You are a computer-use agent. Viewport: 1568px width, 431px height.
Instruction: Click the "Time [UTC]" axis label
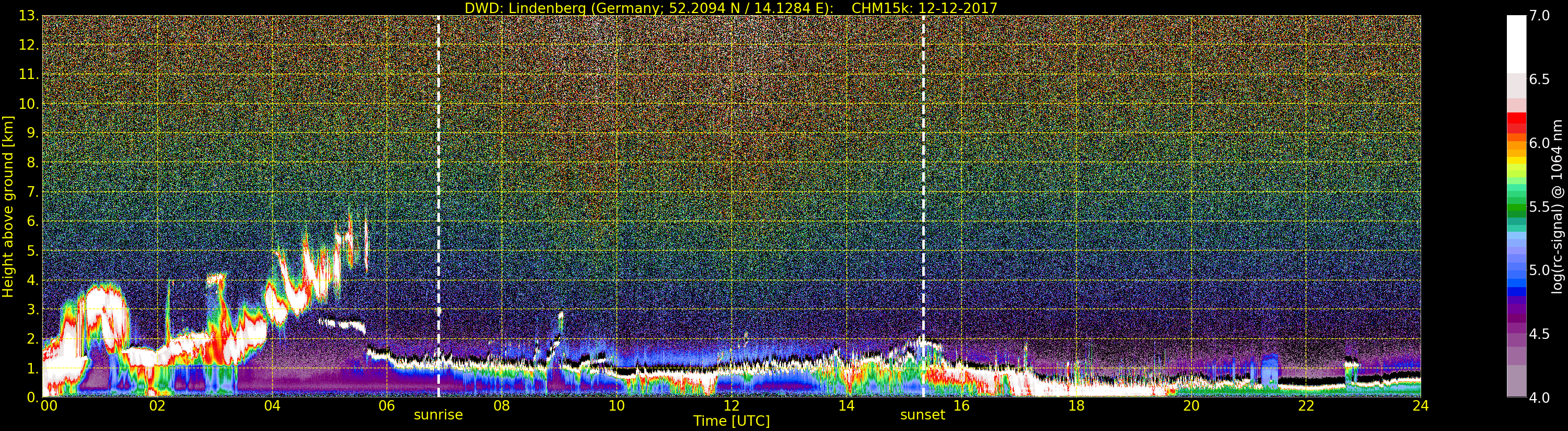click(731, 421)
